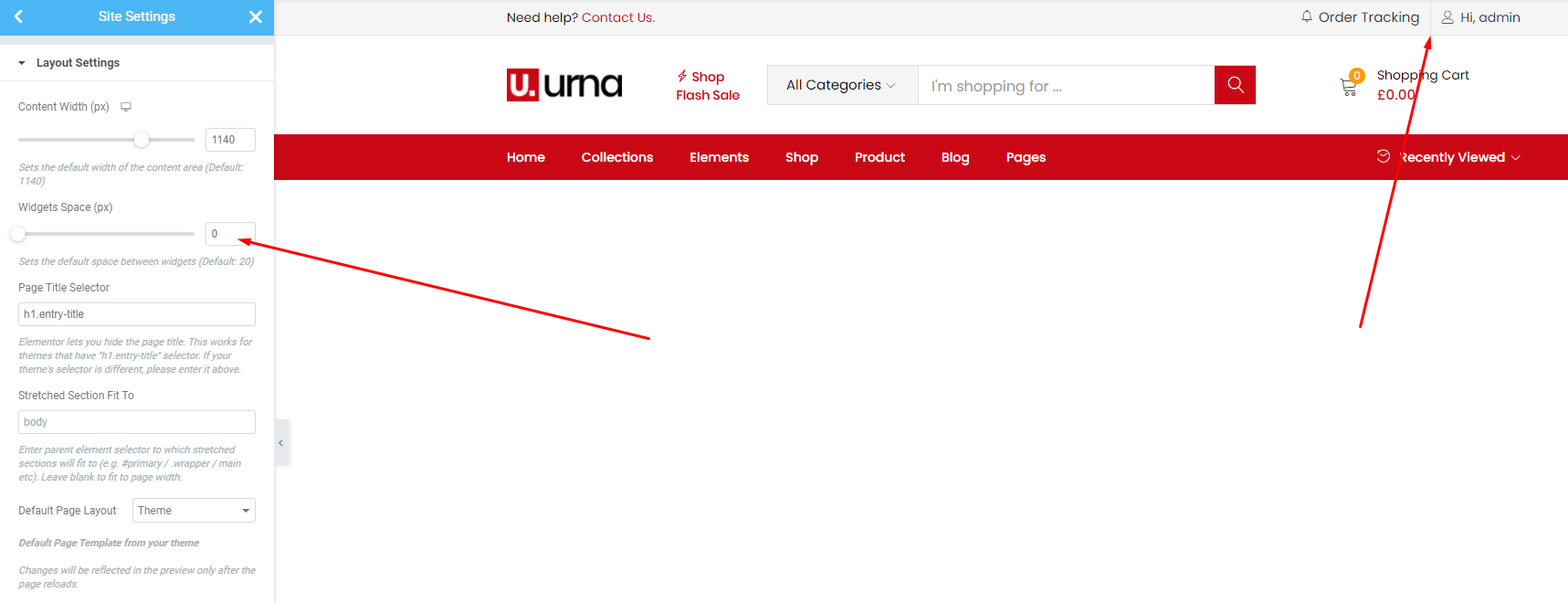Image resolution: width=1568 pixels, height=603 pixels.
Task: Click the Order Tracking bell icon
Action: coord(1307,16)
